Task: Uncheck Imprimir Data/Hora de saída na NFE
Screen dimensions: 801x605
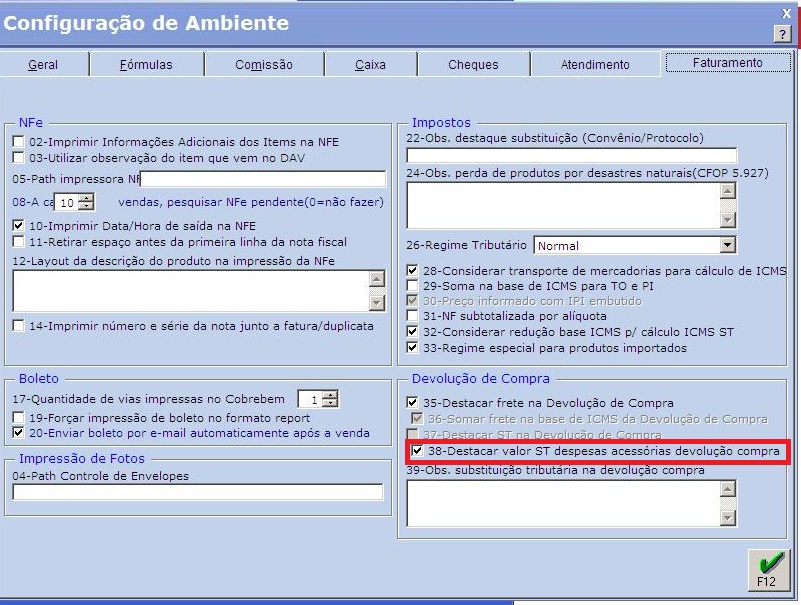Action: point(17,225)
